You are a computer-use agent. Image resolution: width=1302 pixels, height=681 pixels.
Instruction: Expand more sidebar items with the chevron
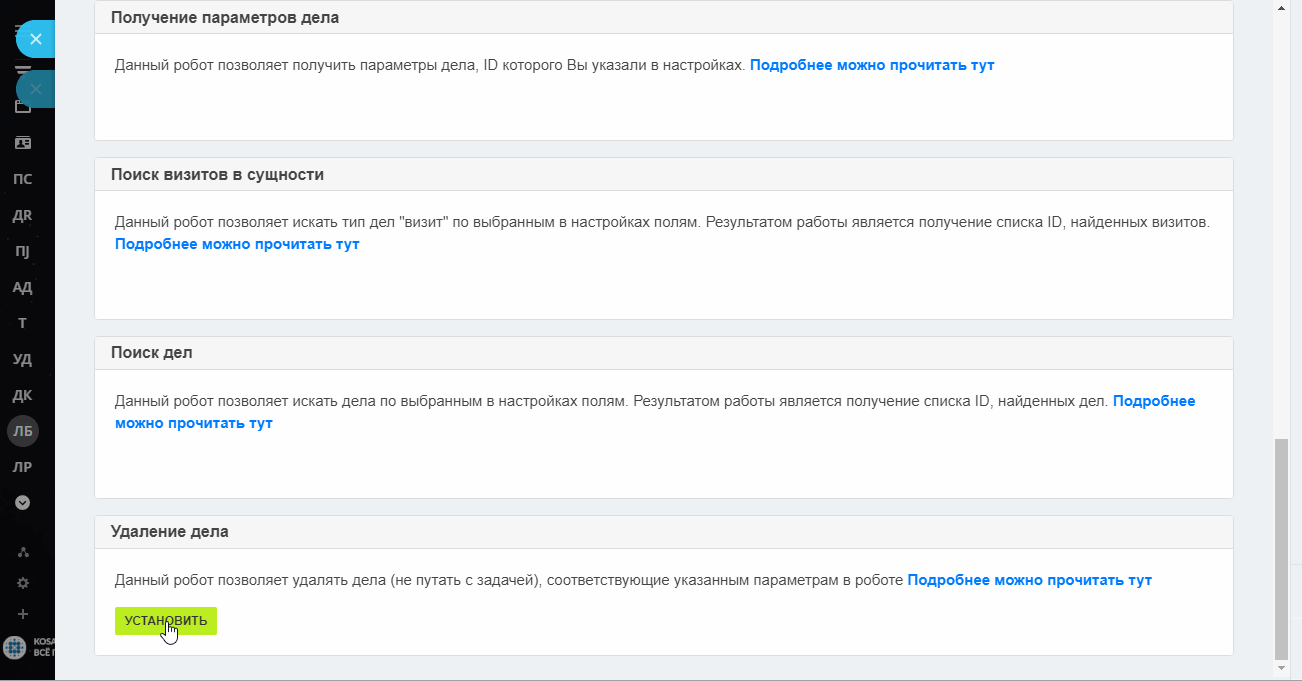22,503
